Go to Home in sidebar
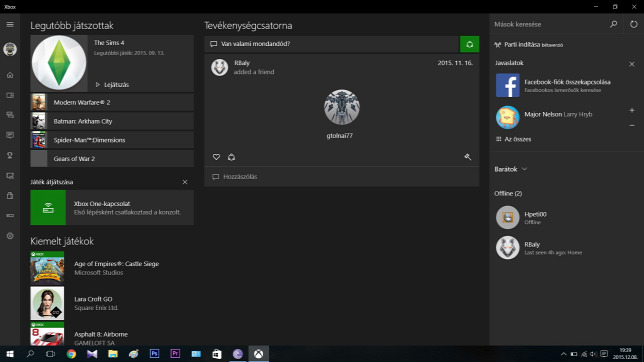 [x=10, y=75]
